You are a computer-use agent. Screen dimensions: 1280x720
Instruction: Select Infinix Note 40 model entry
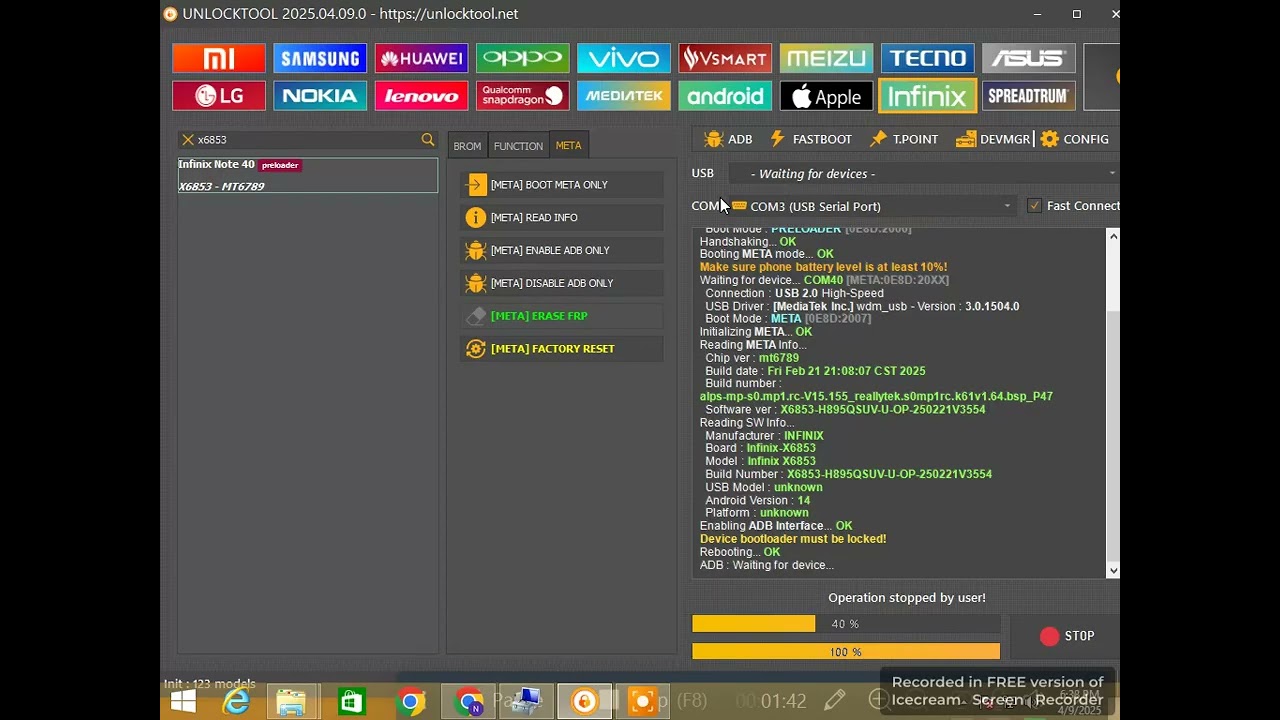point(308,175)
